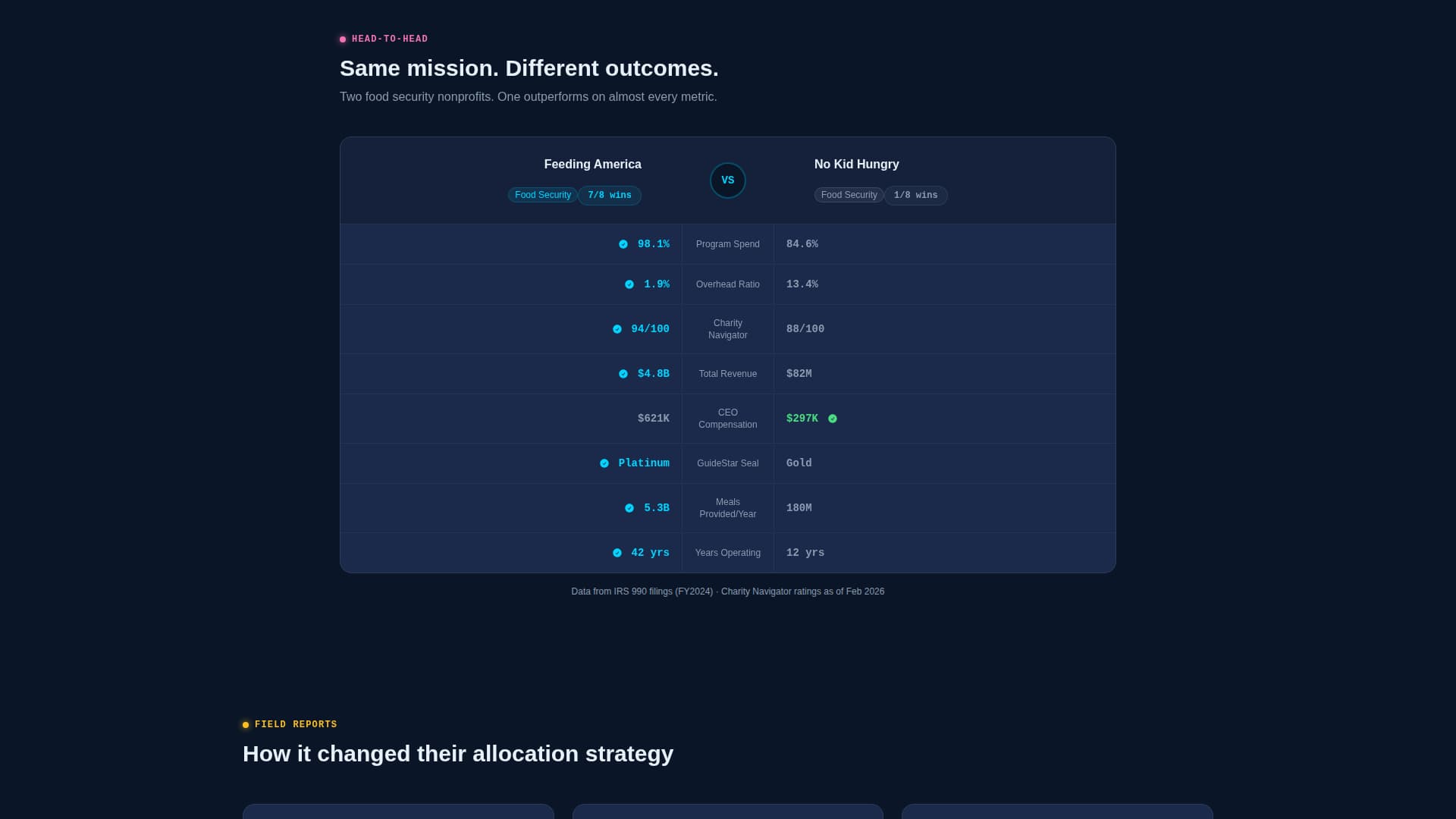Click the Meals Provided/Year metric label
The height and width of the screenshot is (819, 1456).
click(728, 508)
